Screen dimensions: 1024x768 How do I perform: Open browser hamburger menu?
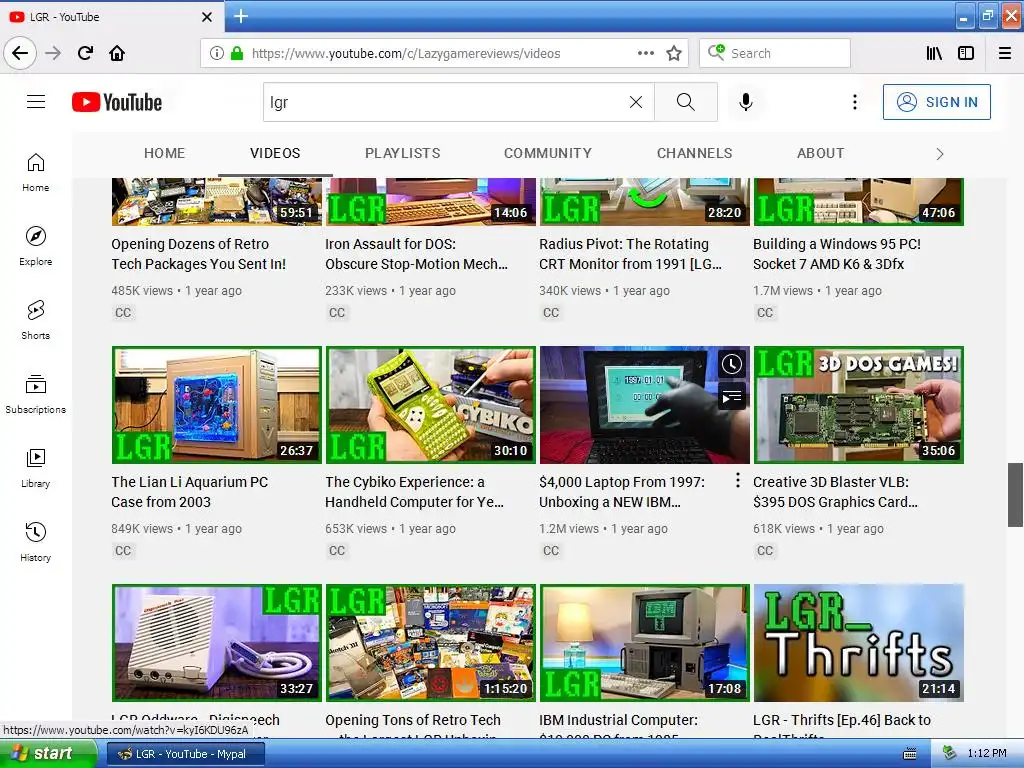1005,53
